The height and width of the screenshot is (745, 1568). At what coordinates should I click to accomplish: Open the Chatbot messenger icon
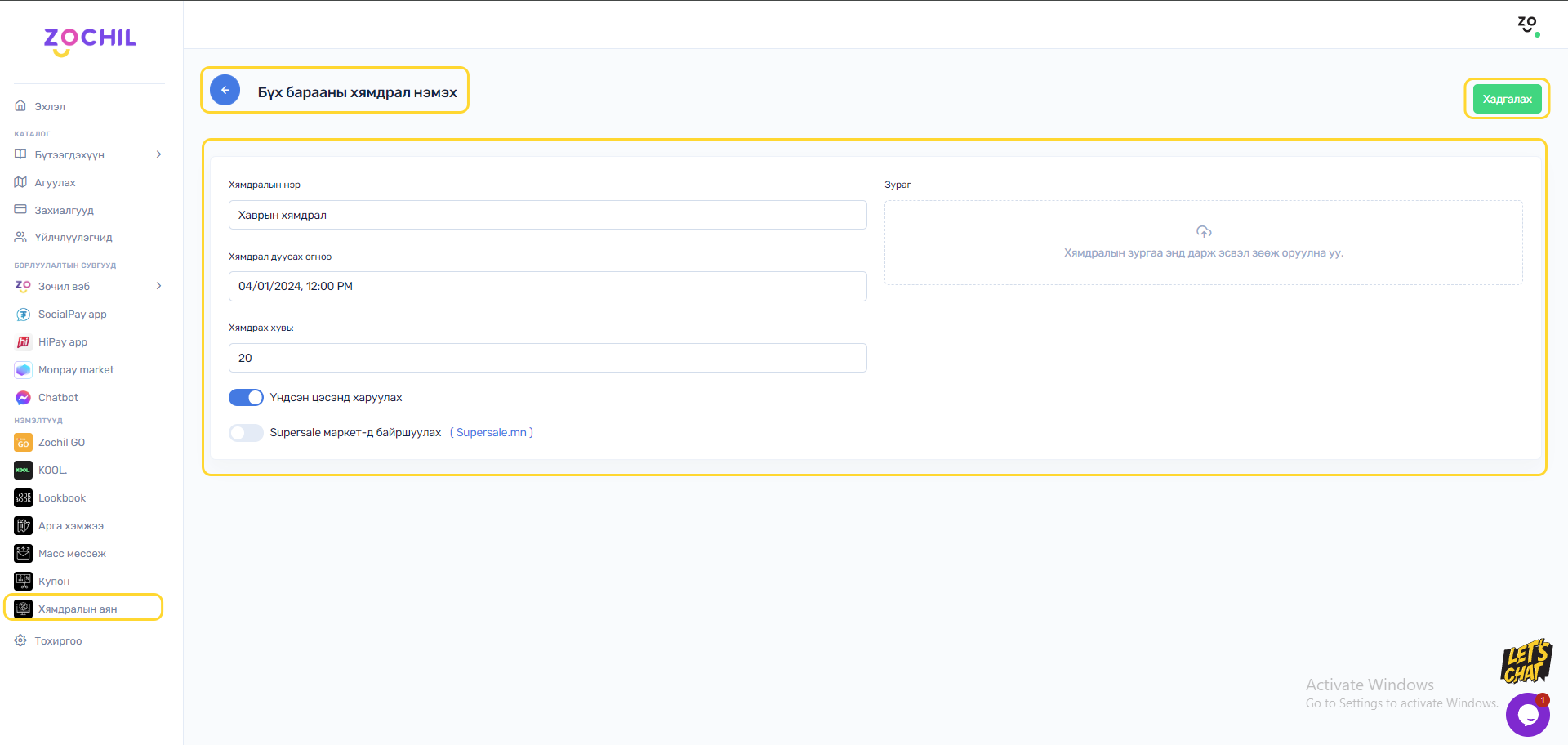click(x=23, y=398)
